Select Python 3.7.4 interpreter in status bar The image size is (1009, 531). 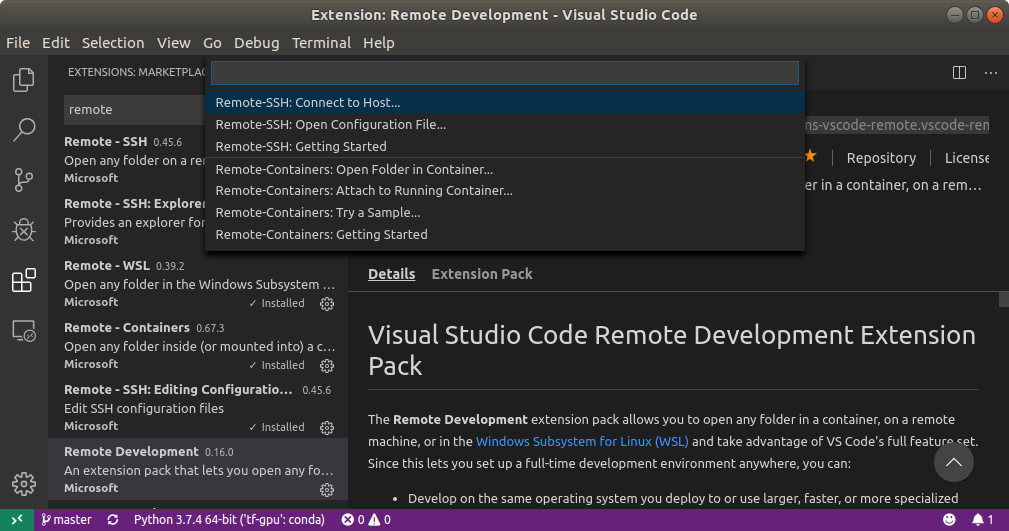coord(229,519)
